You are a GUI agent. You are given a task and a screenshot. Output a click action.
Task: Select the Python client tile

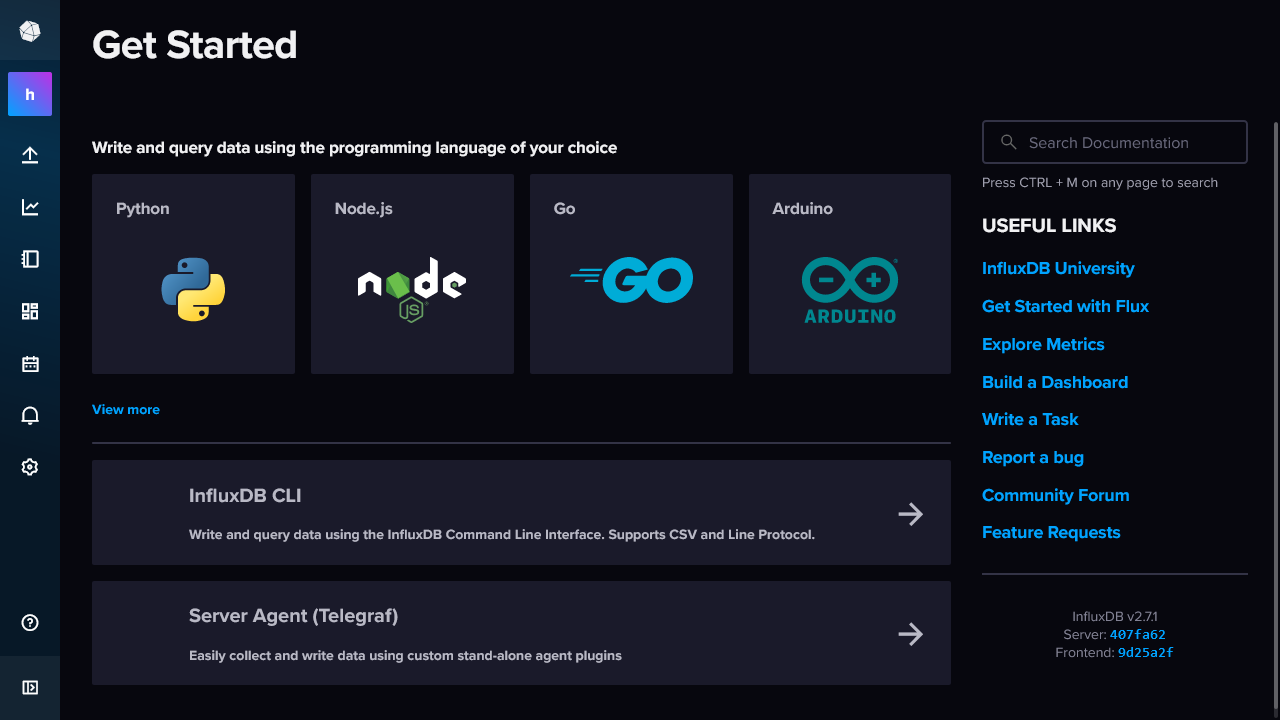193,274
